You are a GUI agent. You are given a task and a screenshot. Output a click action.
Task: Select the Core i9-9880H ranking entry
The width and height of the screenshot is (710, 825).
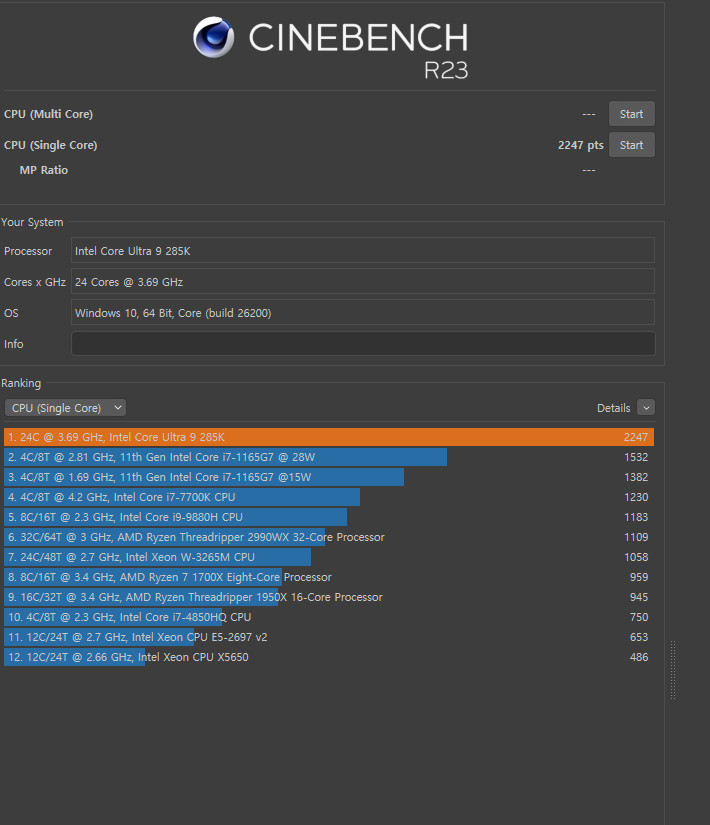175,517
